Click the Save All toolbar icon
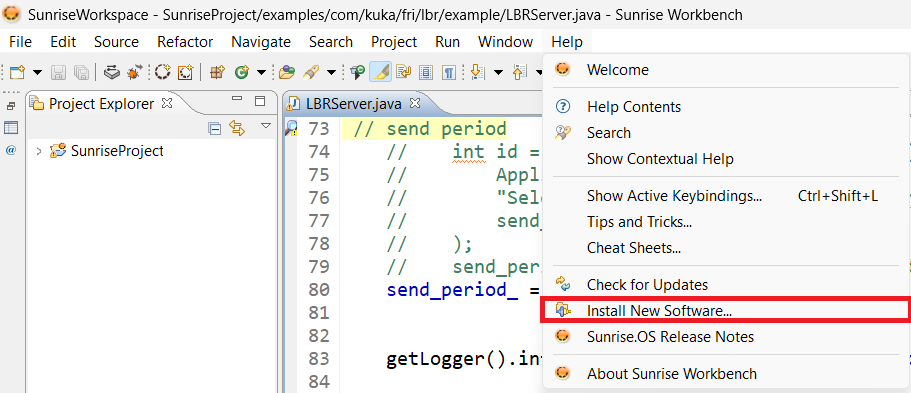 tap(81, 72)
